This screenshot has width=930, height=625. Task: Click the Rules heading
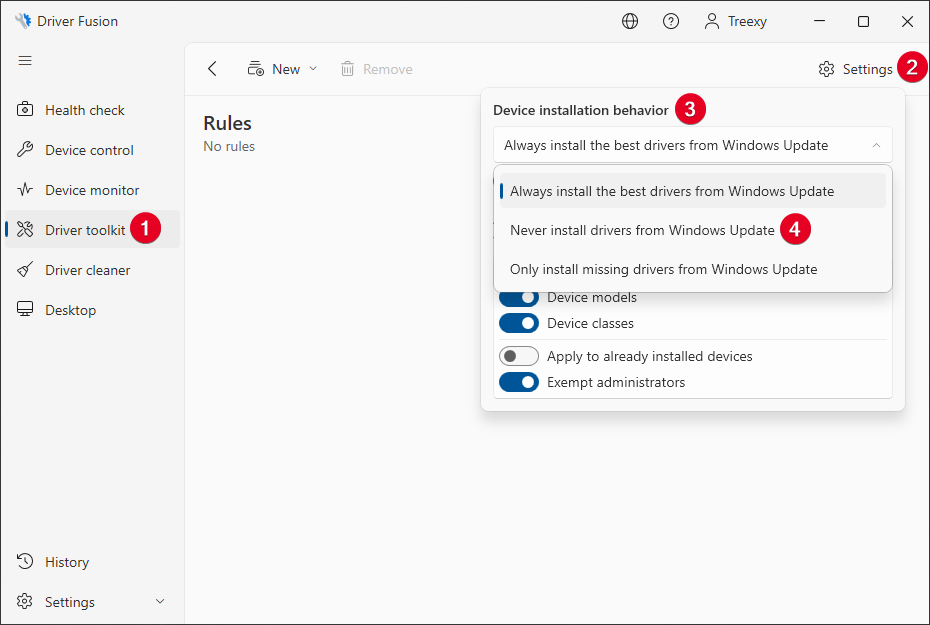click(227, 123)
